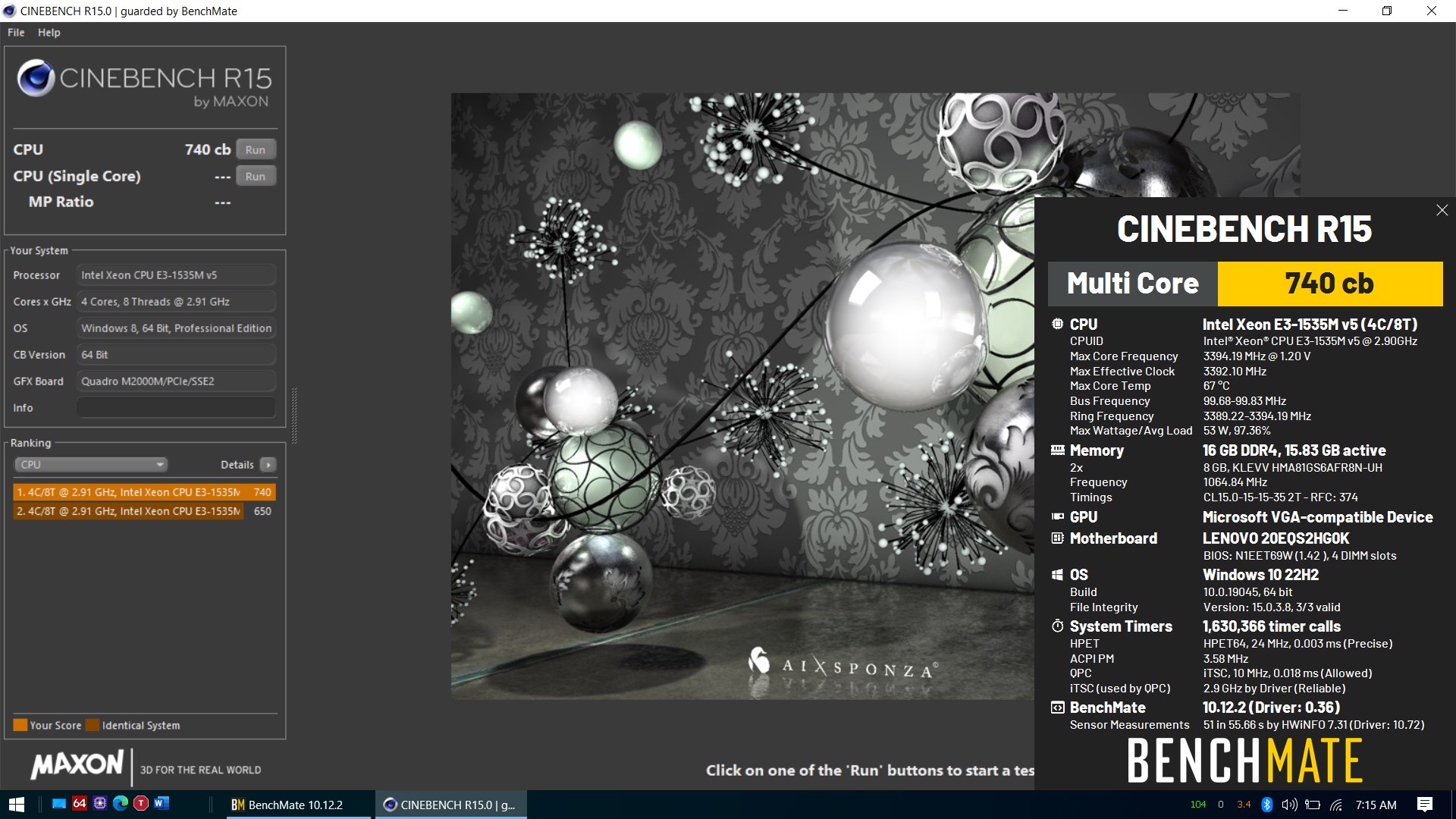Viewport: 1456px width, 819px height.
Task: Click the 1,630,366 timer calls text
Action: [x=1272, y=626]
